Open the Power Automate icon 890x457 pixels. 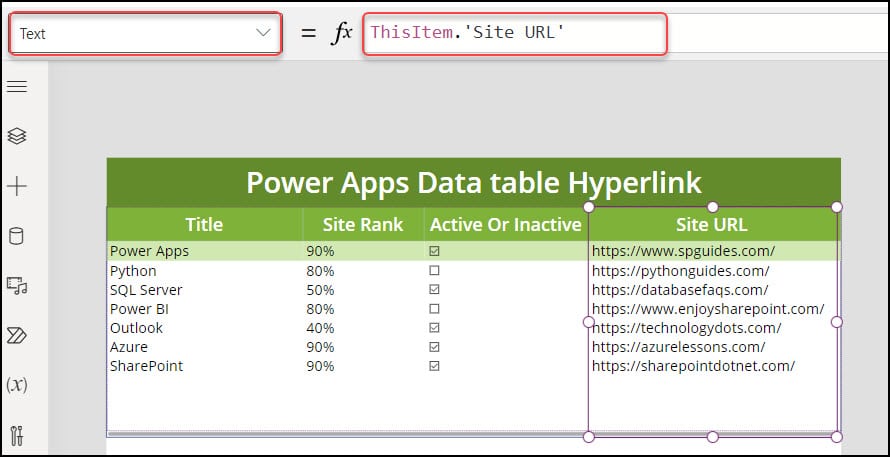[16, 336]
